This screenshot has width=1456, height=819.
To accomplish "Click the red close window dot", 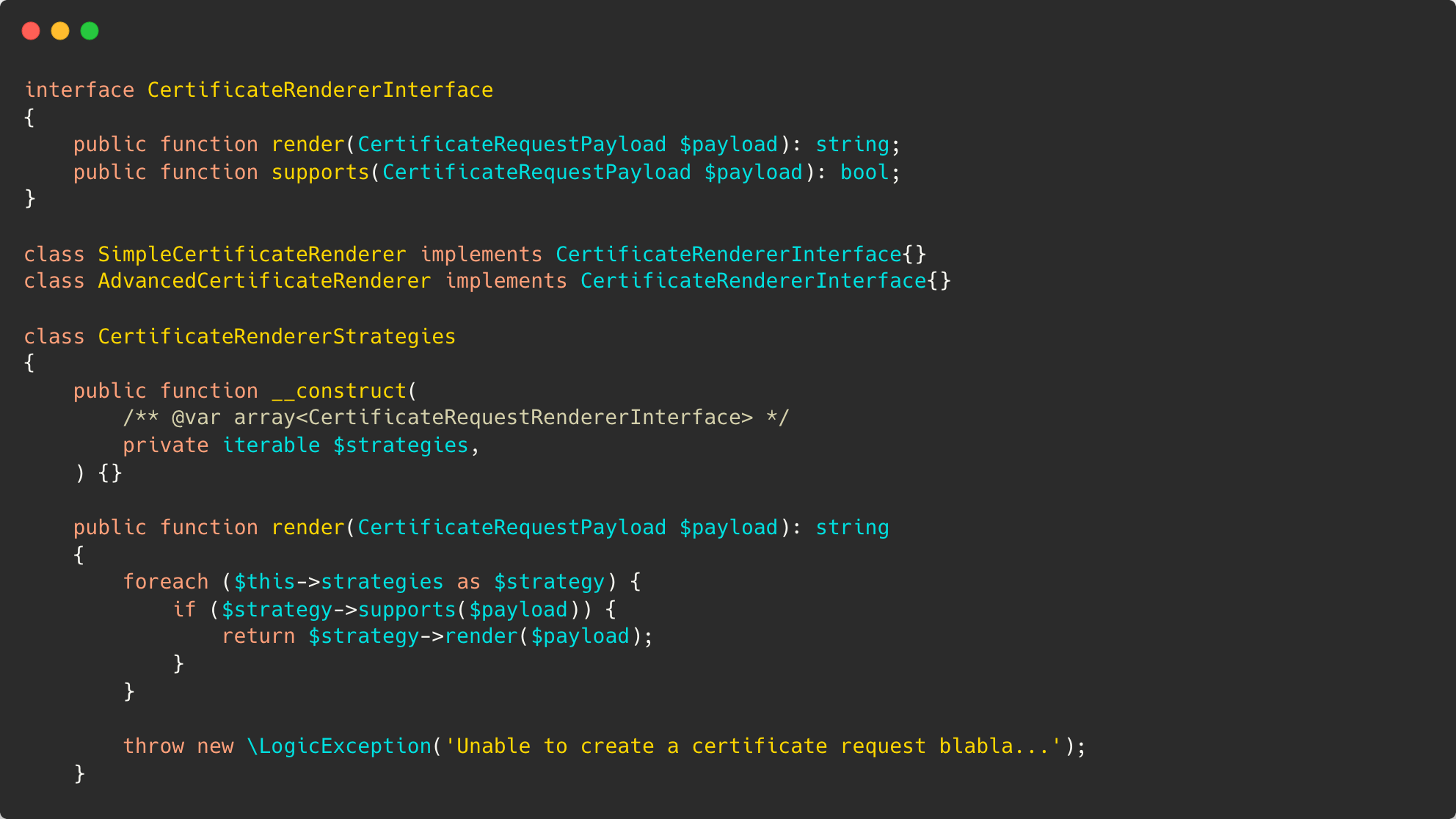I will (31, 31).
